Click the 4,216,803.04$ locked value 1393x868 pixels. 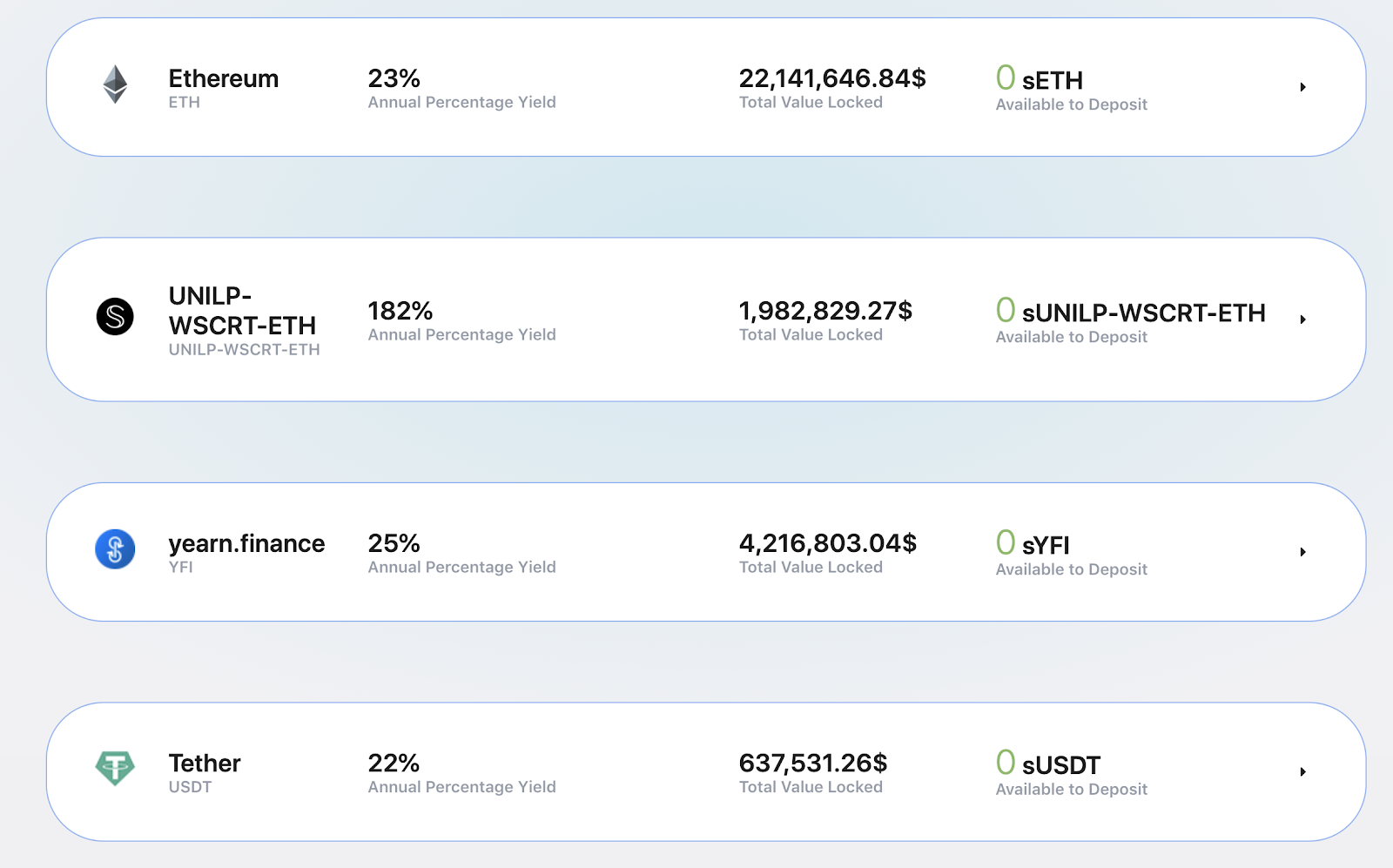828,543
